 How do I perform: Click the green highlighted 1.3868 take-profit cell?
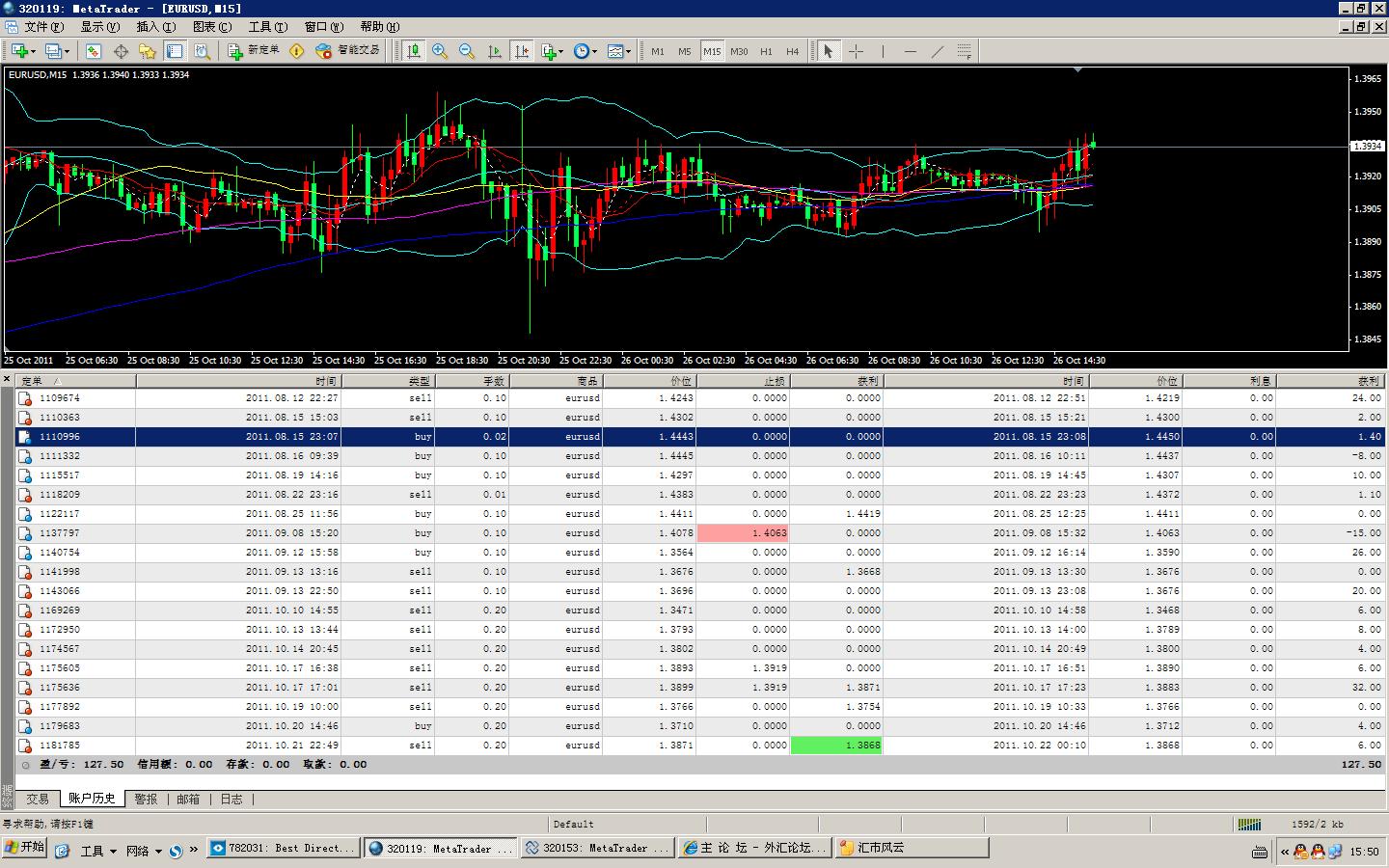[x=836, y=746]
